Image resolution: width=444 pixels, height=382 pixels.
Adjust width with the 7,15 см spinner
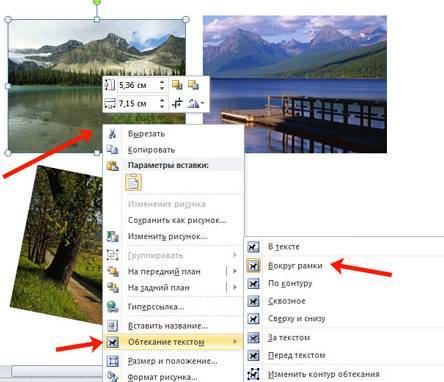click(x=162, y=103)
